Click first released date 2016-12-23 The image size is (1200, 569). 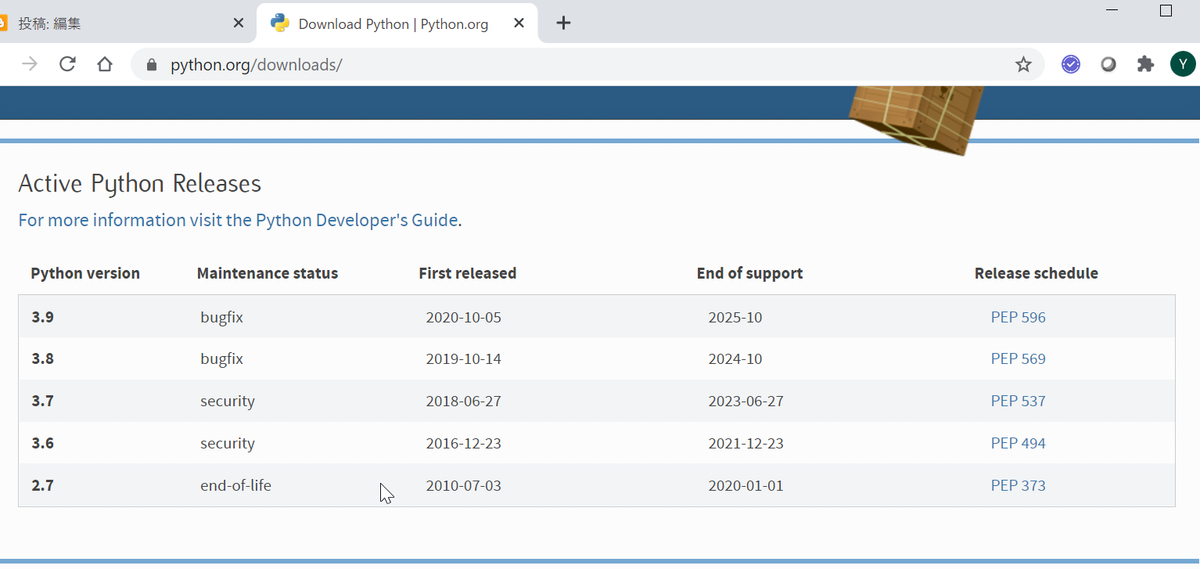(463, 443)
